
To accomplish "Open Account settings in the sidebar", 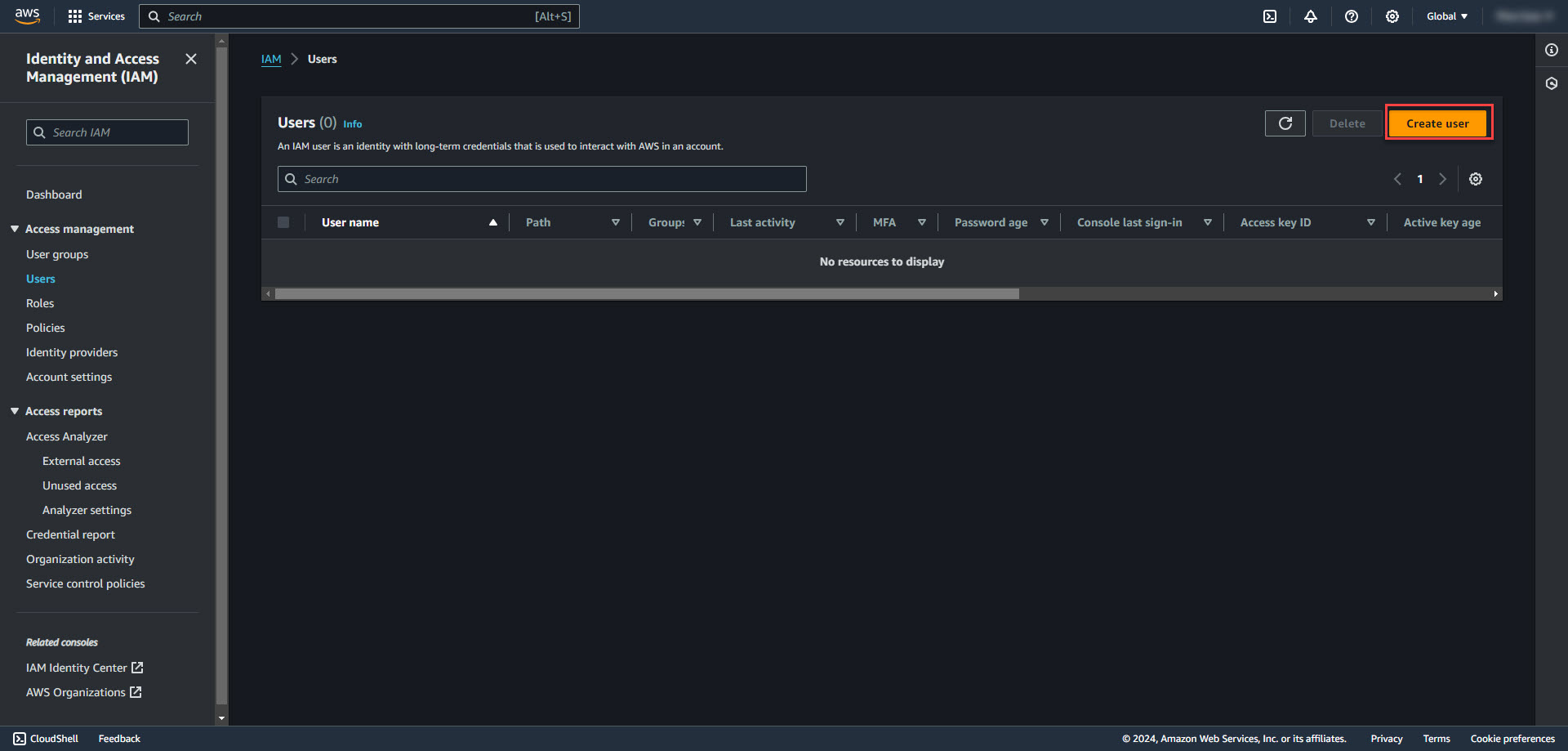I will coord(69,377).
